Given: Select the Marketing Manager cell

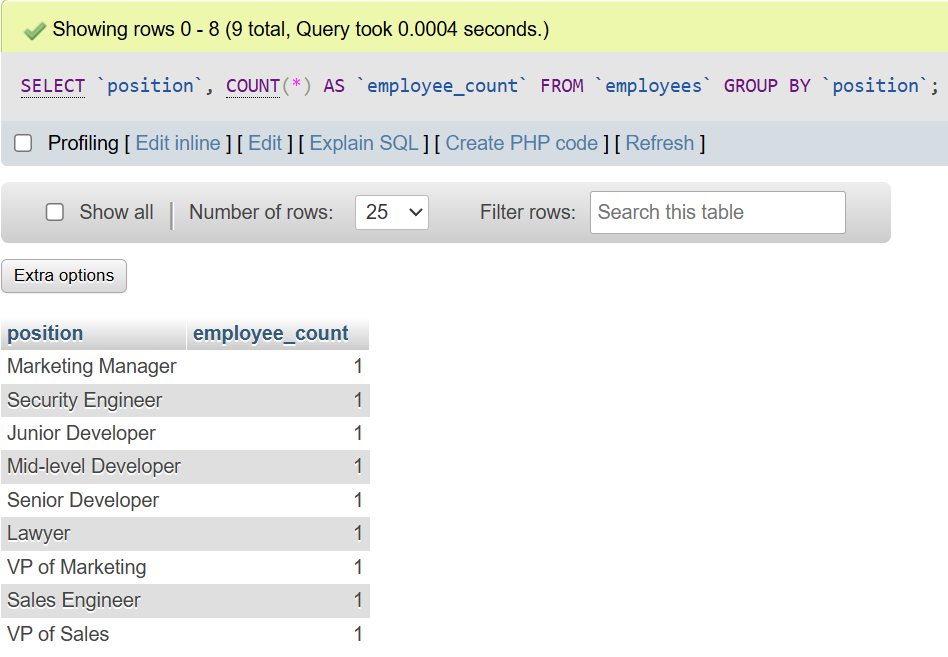Looking at the screenshot, I should [92, 367].
